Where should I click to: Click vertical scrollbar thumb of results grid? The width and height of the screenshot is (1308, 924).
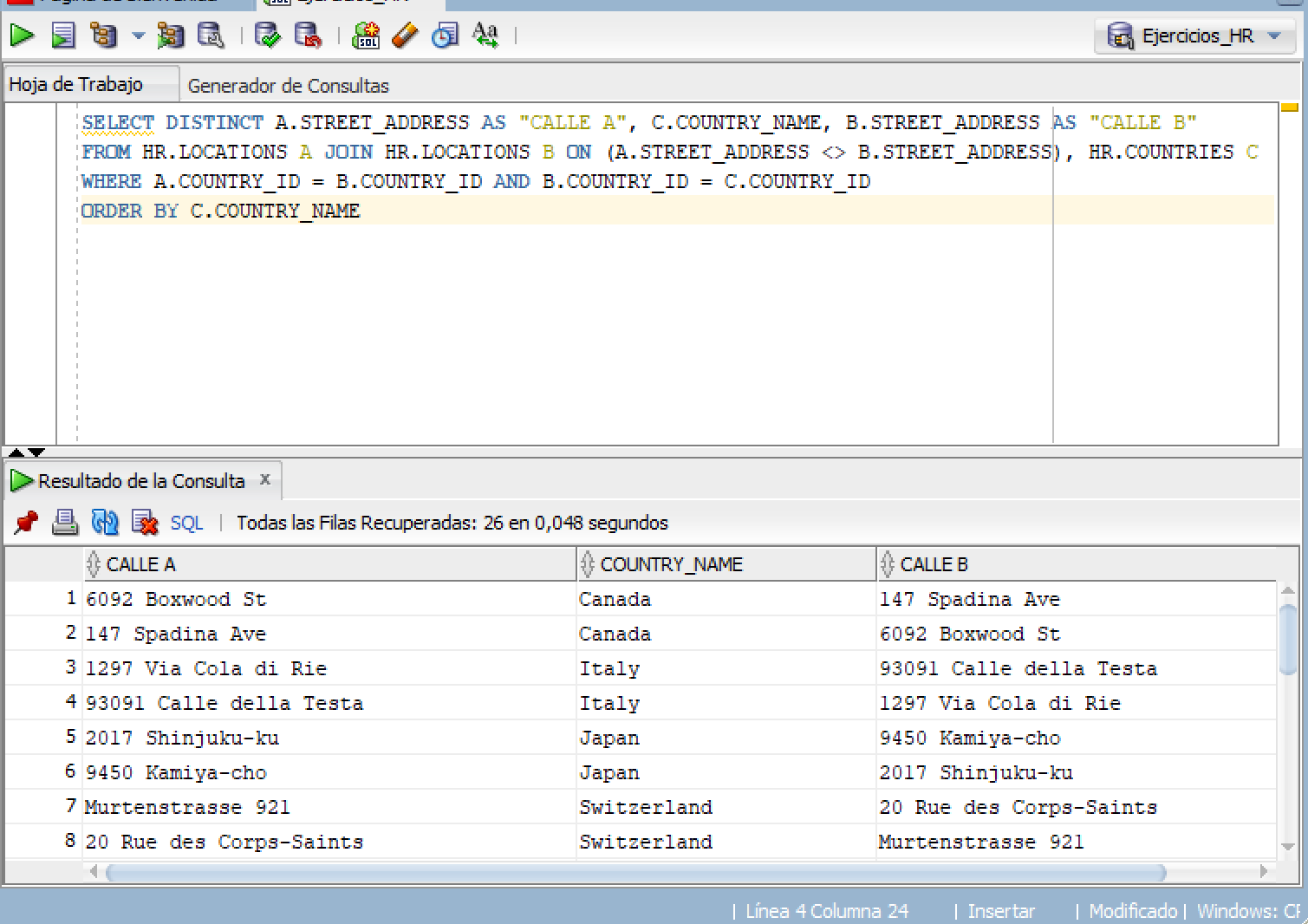pyautogui.click(x=1288, y=639)
